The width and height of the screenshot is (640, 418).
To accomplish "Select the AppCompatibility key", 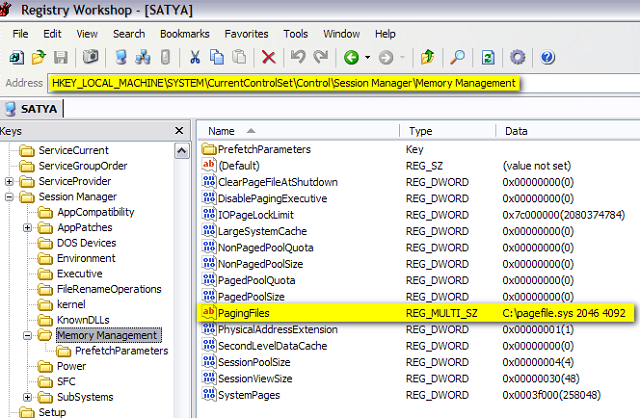I will 96,212.
